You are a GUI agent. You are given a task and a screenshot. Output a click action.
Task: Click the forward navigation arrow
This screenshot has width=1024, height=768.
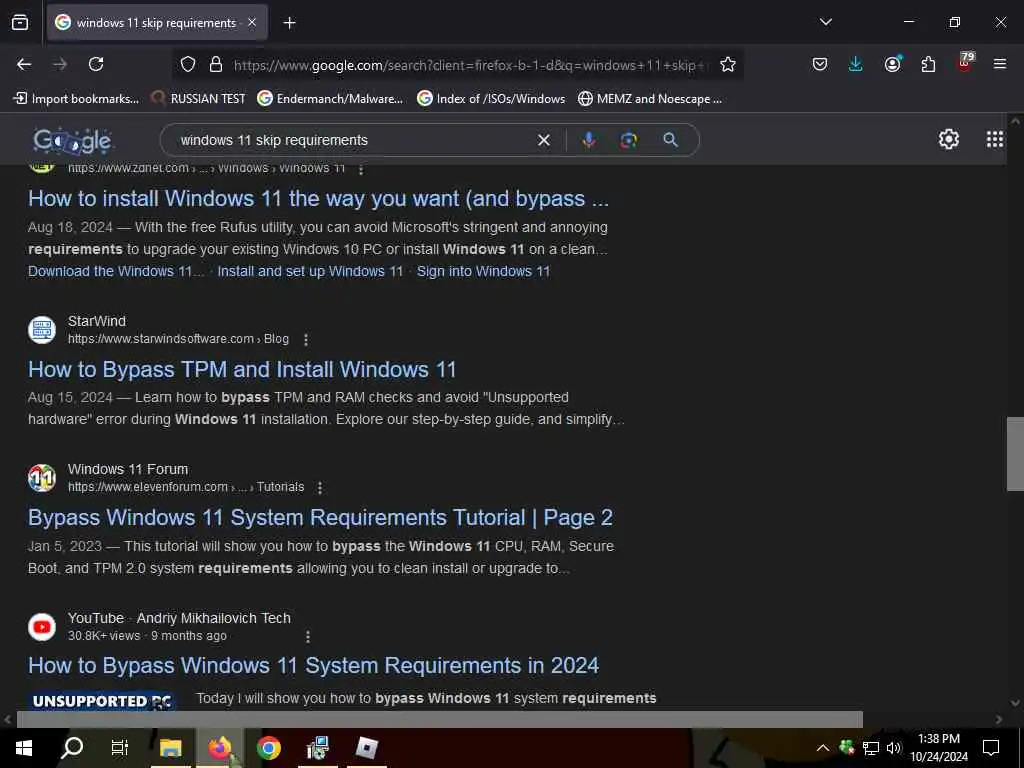pyautogui.click(x=60, y=64)
